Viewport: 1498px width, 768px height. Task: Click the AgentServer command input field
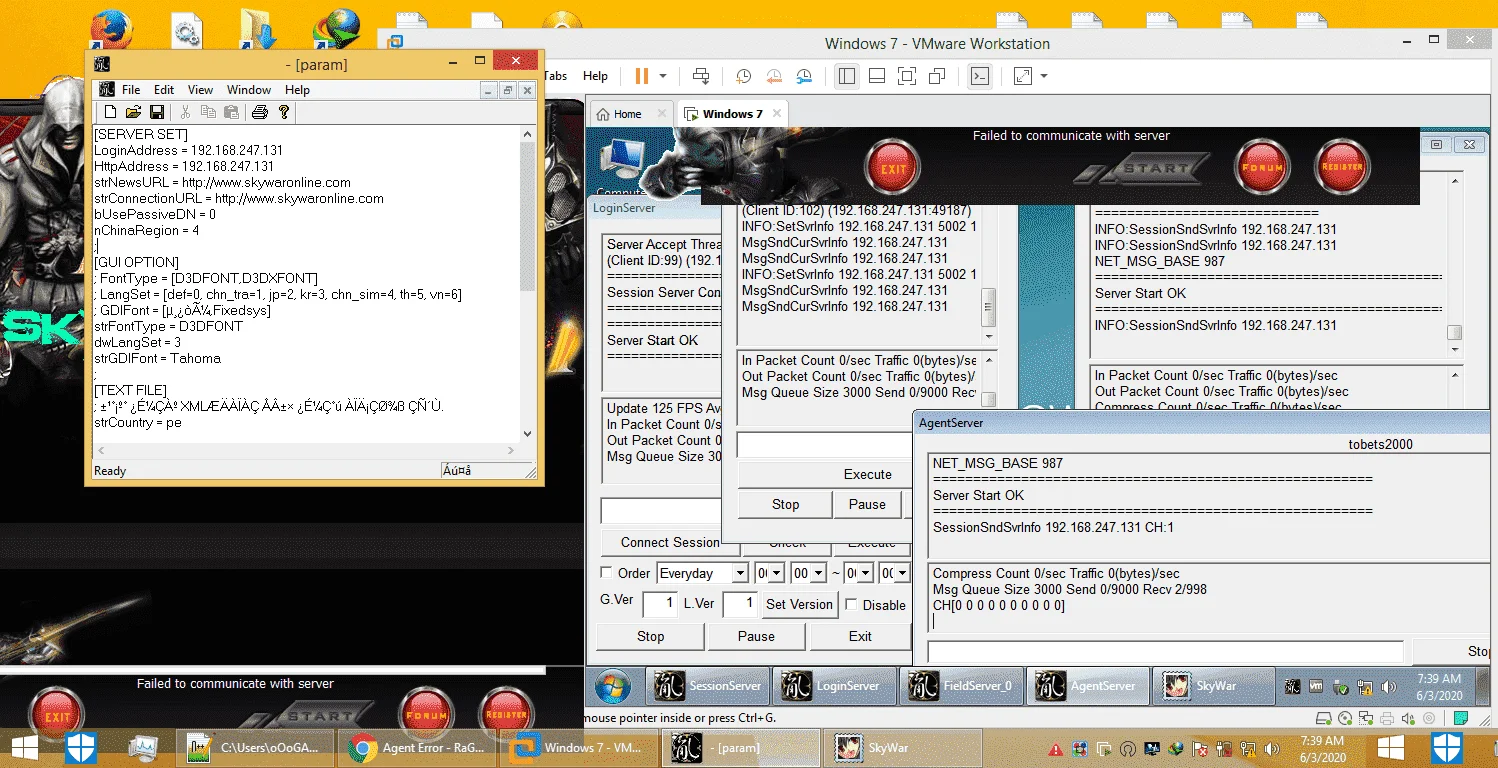coord(1165,651)
